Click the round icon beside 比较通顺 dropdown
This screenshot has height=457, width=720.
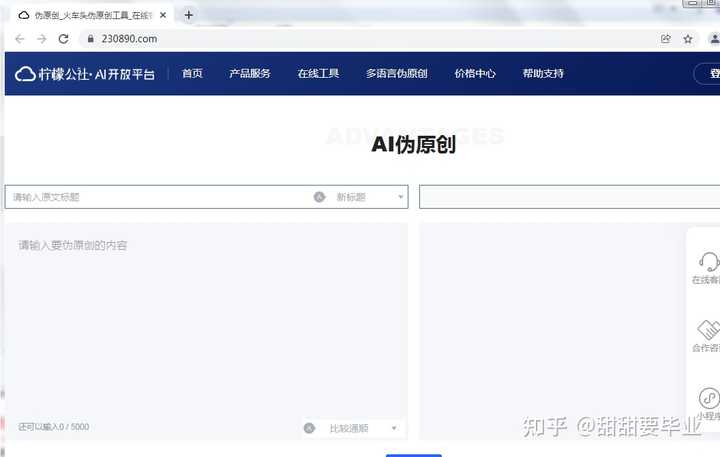tap(309, 428)
